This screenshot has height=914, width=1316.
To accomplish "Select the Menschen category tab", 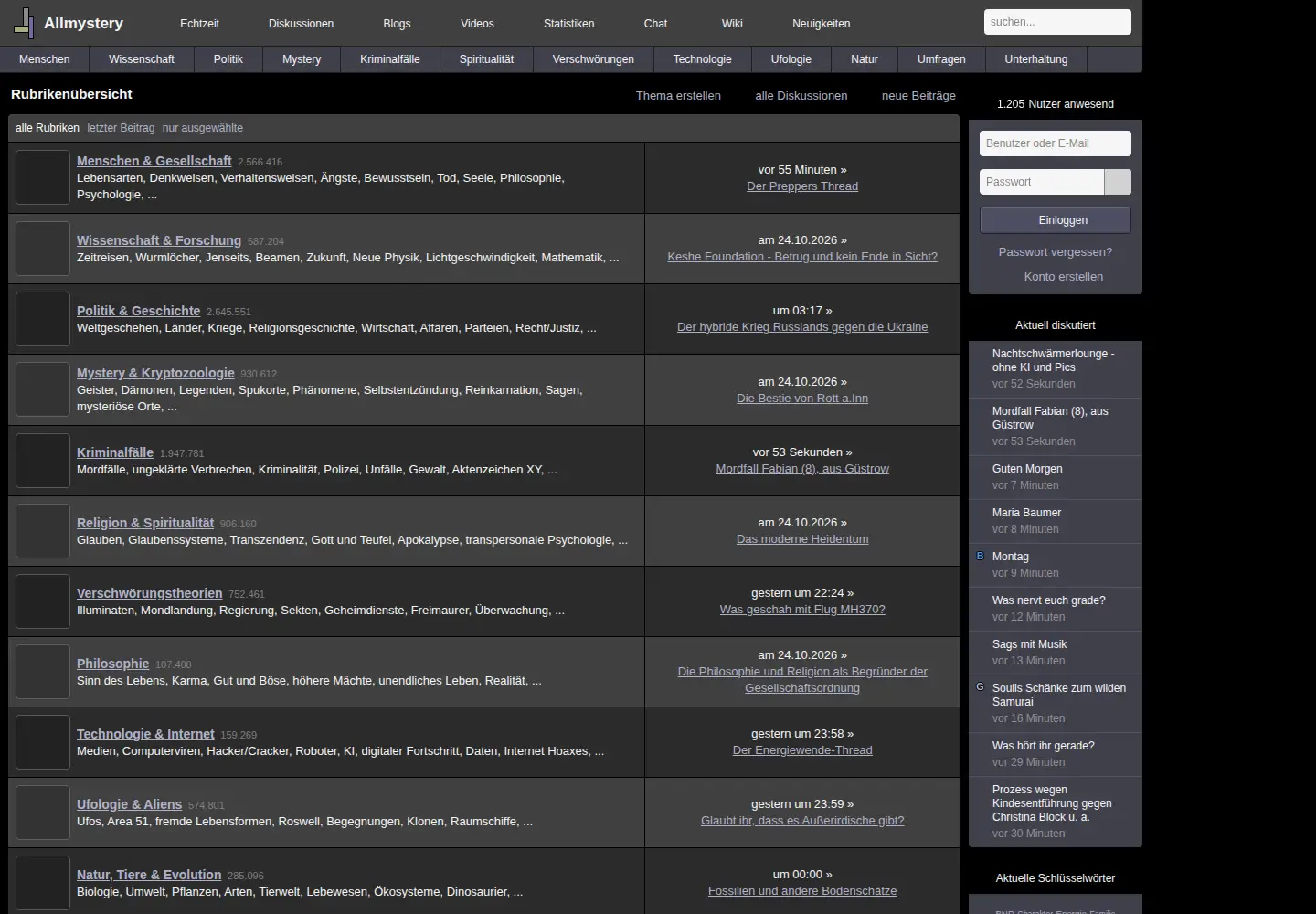I will (x=45, y=59).
